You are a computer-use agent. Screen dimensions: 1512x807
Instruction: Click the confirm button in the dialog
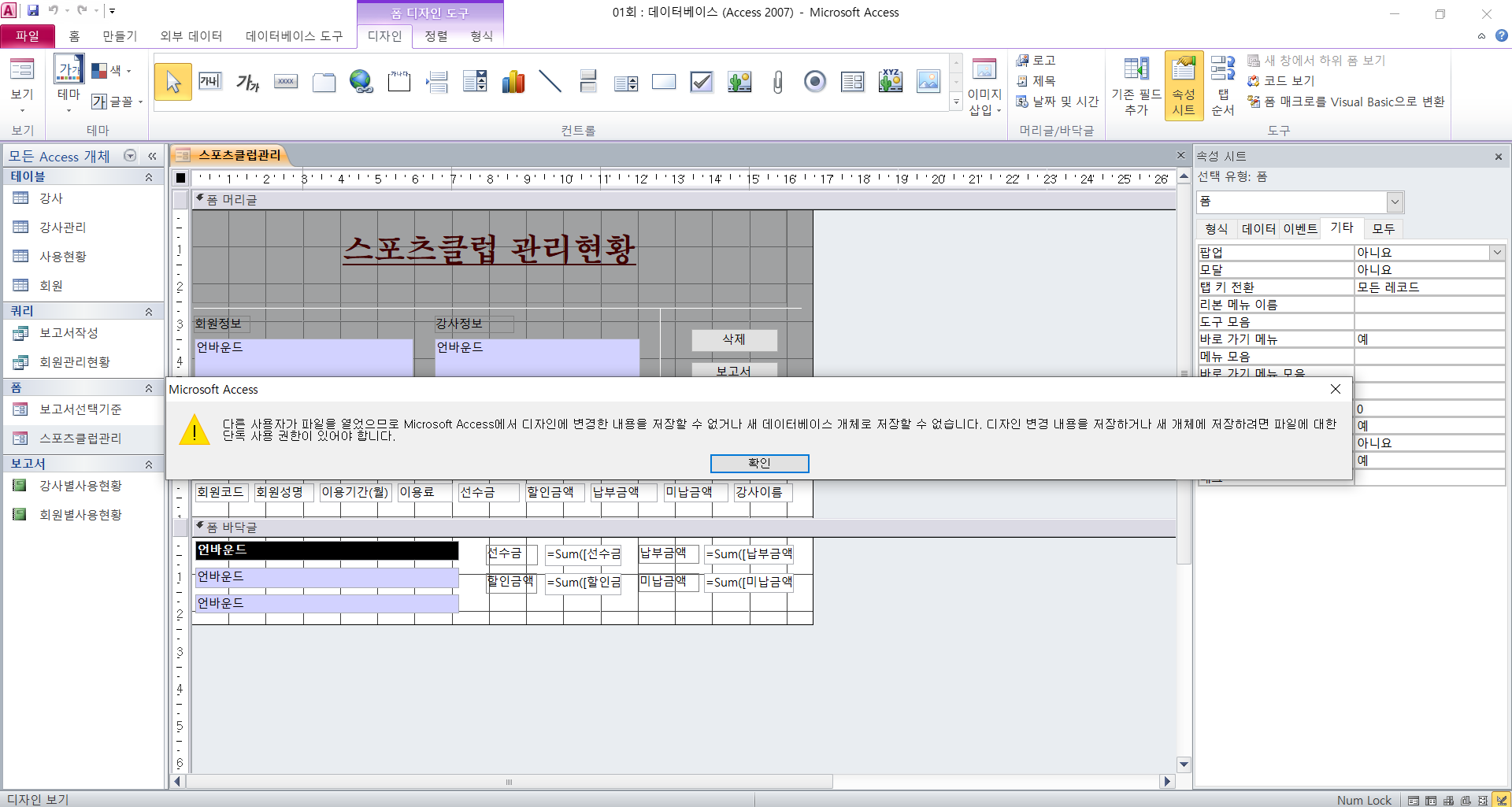(x=759, y=463)
